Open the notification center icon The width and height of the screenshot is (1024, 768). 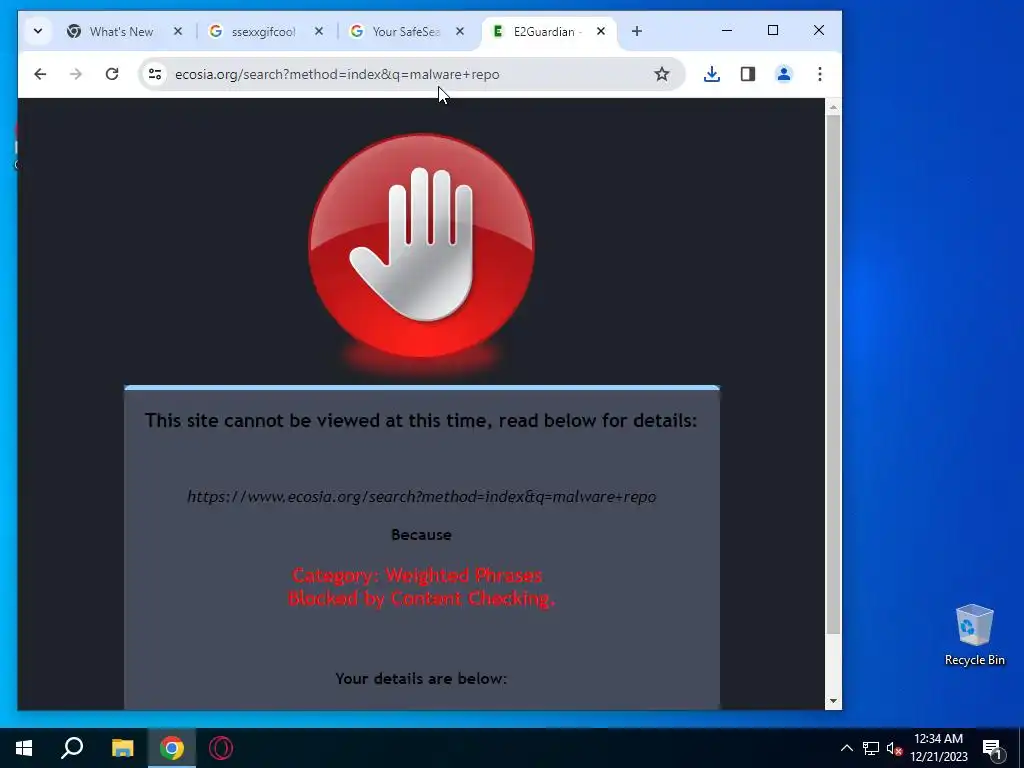pos(991,748)
